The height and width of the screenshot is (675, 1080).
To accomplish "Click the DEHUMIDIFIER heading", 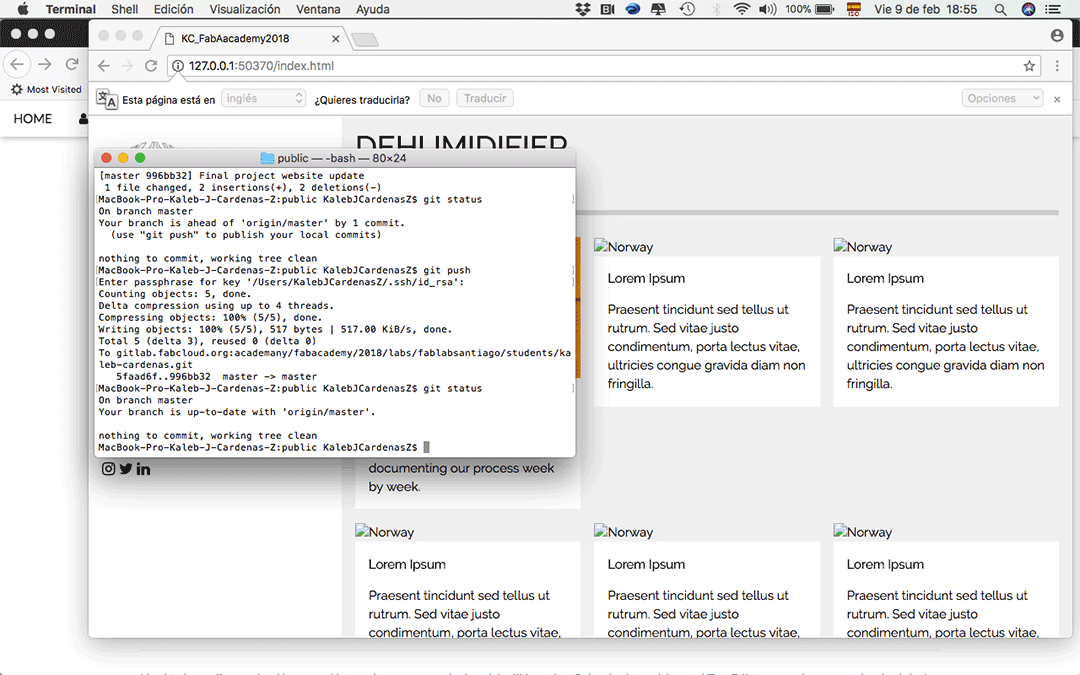I will pyautogui.click(x=461, y=140).
